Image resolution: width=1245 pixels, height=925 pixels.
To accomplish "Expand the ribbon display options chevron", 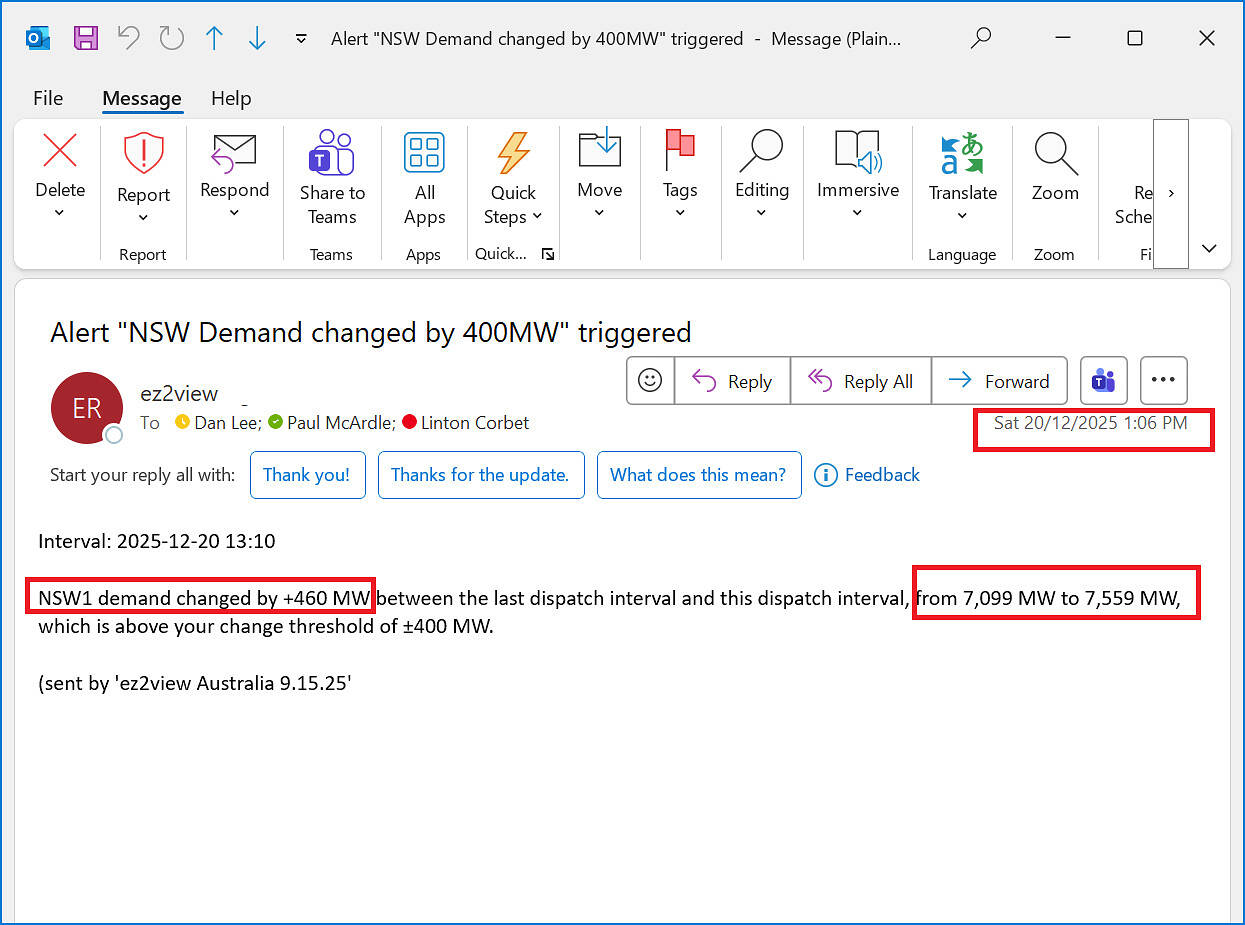I will (1209, 248).
